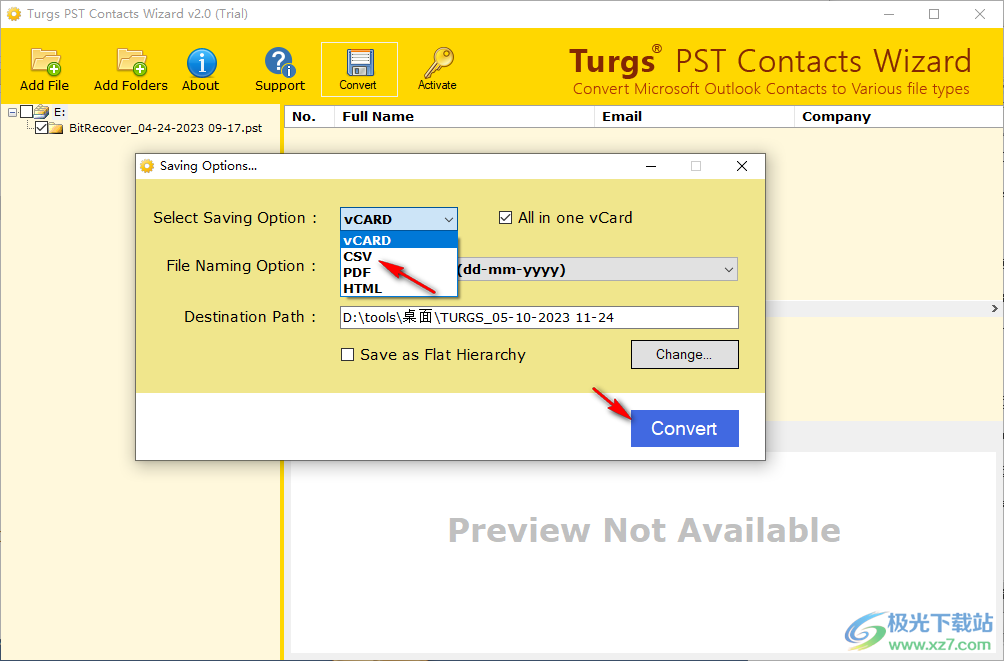Choose CSV from the saving list

399,256
